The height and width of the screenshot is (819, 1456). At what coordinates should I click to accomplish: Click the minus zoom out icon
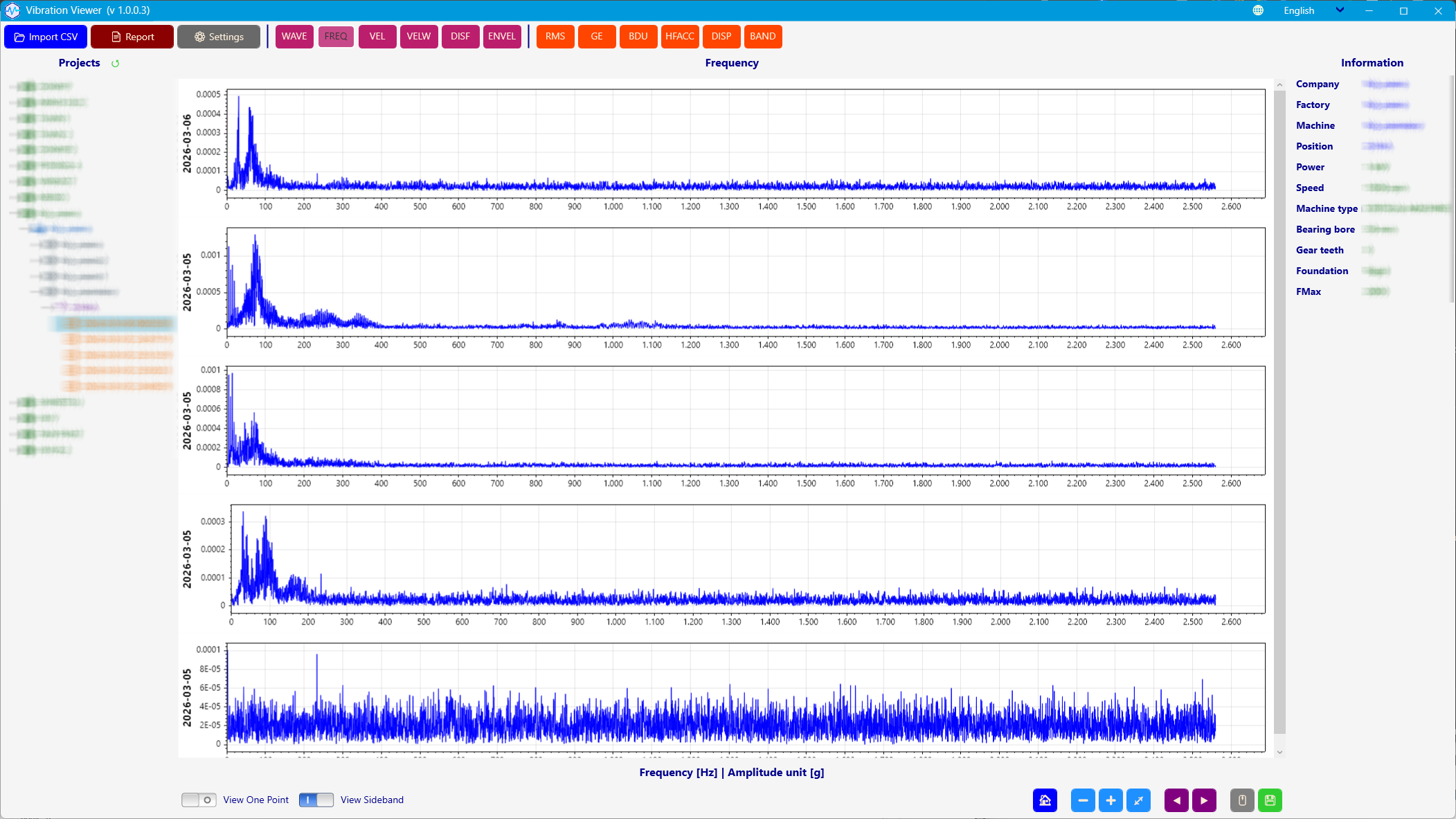click(x=1083, y=800)
